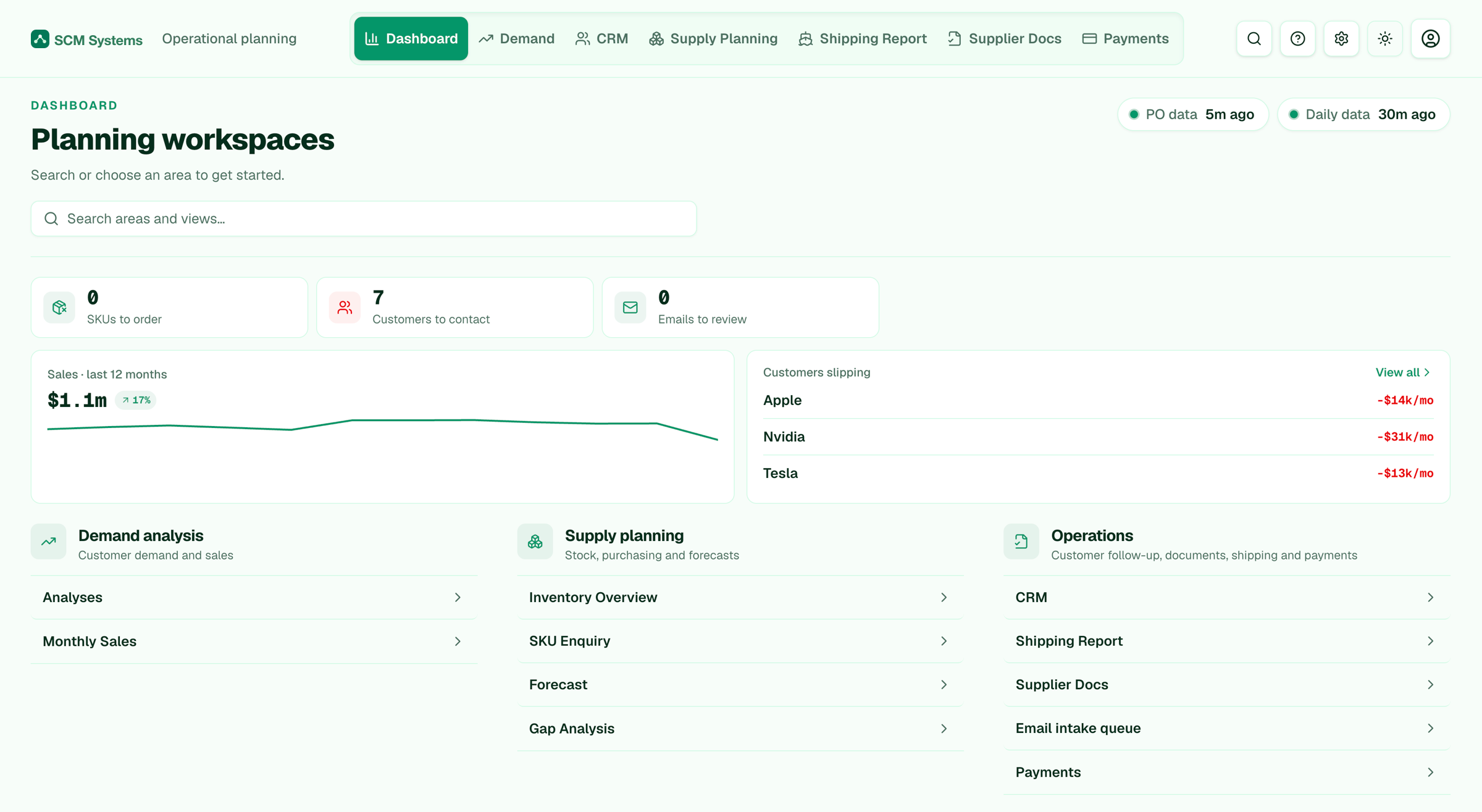Screen dimensions: 1482x812
Task: Click the SKUs to order box icon
Action: click(x=59, y=308)
